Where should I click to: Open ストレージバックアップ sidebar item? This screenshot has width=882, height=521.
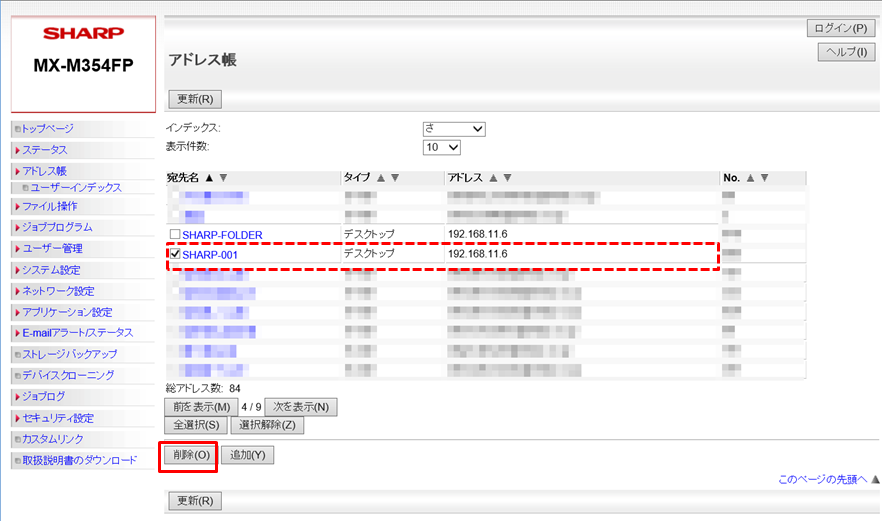tap(69, 354)
